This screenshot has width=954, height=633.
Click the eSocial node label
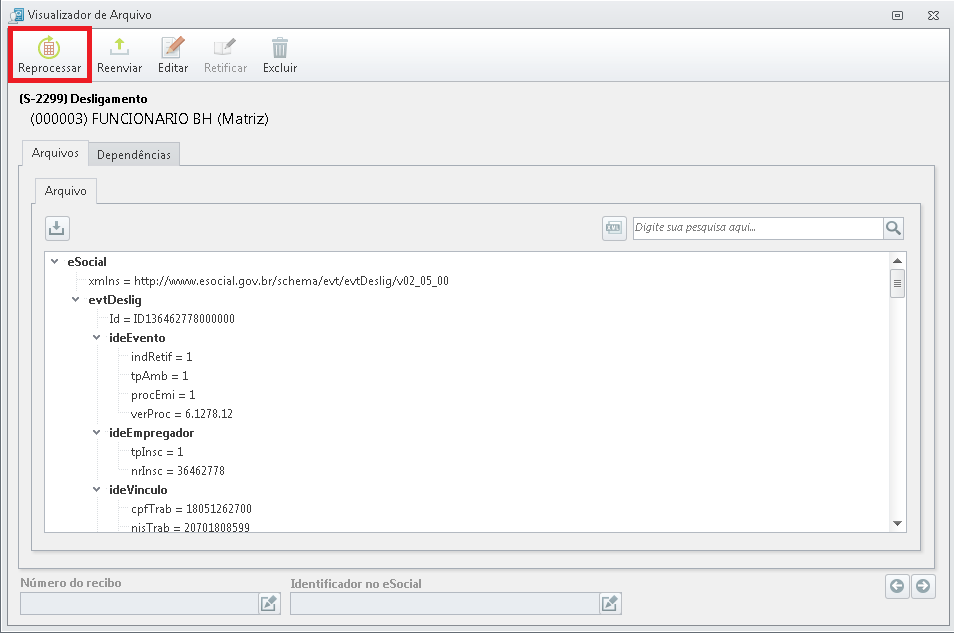point(87,262)
